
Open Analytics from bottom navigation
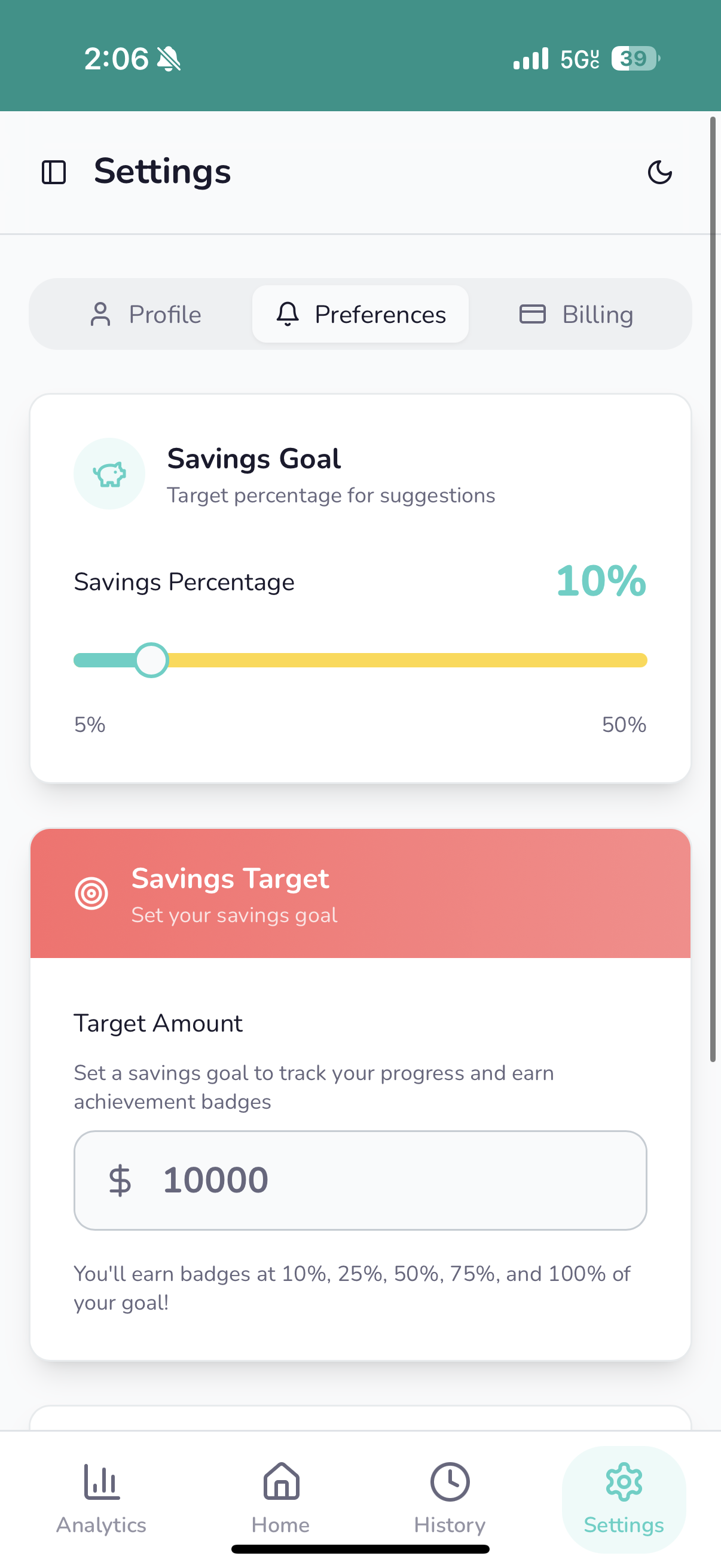pyautogui.click(x=102, y=1499)
